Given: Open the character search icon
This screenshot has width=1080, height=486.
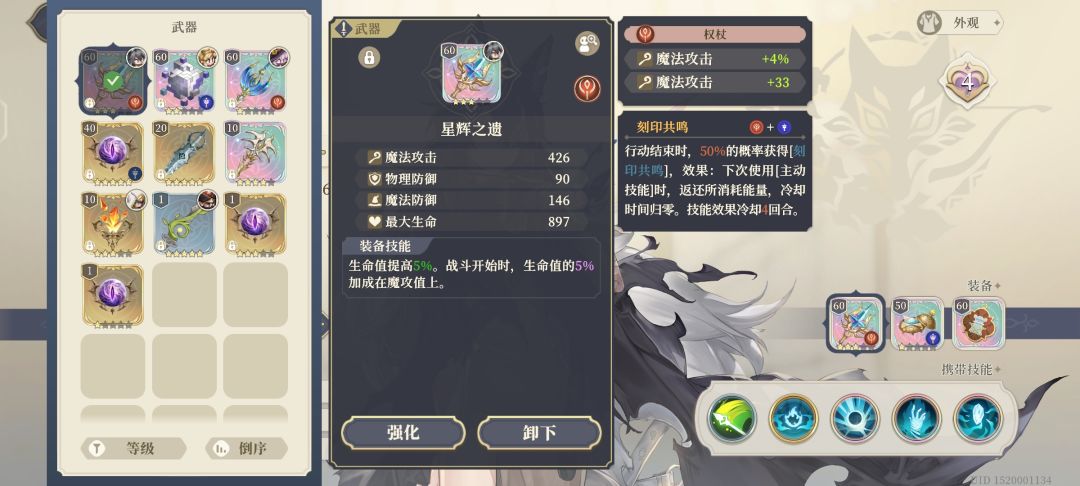Looking at the screenshot, I should [588, 44].
